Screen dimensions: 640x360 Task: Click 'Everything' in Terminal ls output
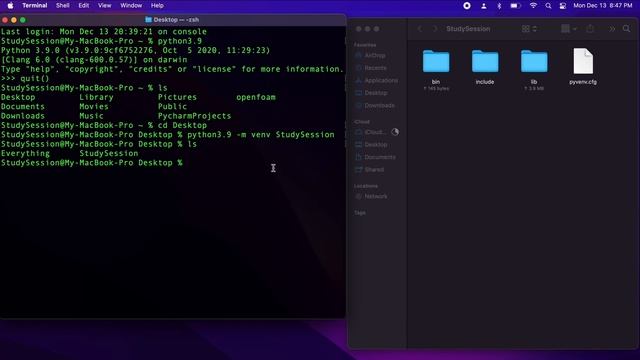click(25, 153)
